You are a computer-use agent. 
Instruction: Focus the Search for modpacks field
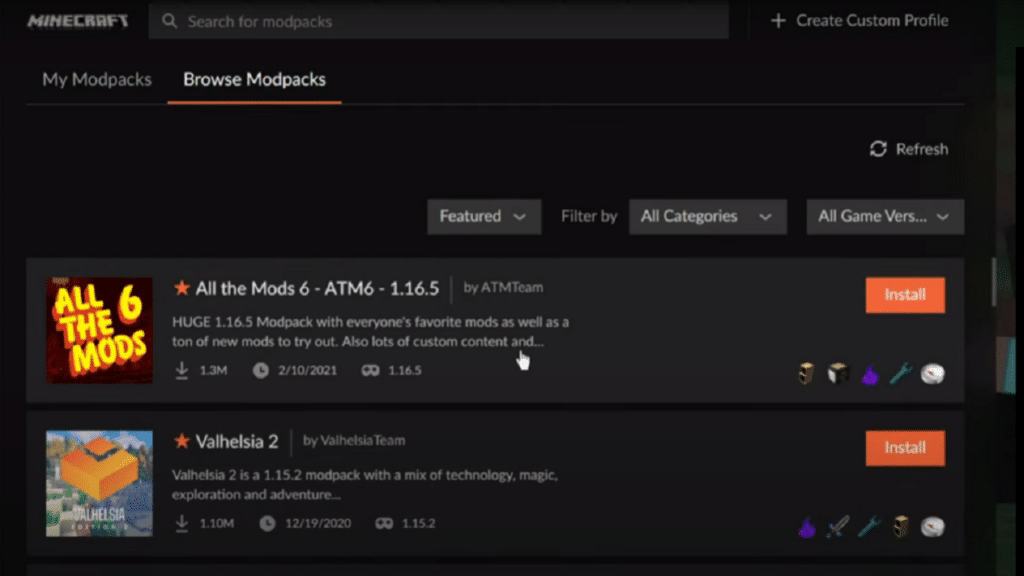tap(450, 21)
